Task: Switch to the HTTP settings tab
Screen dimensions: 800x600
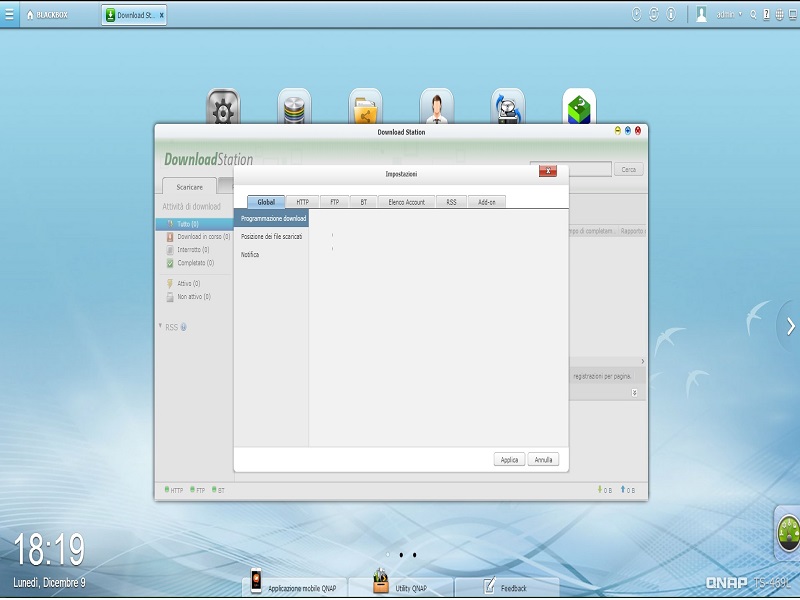Action: [x=302, y=202]
